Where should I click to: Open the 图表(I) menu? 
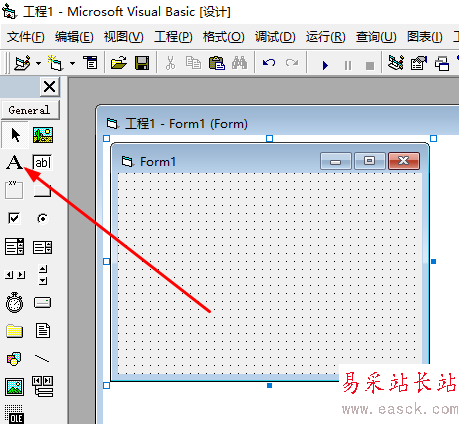click(x=425, y=37)
